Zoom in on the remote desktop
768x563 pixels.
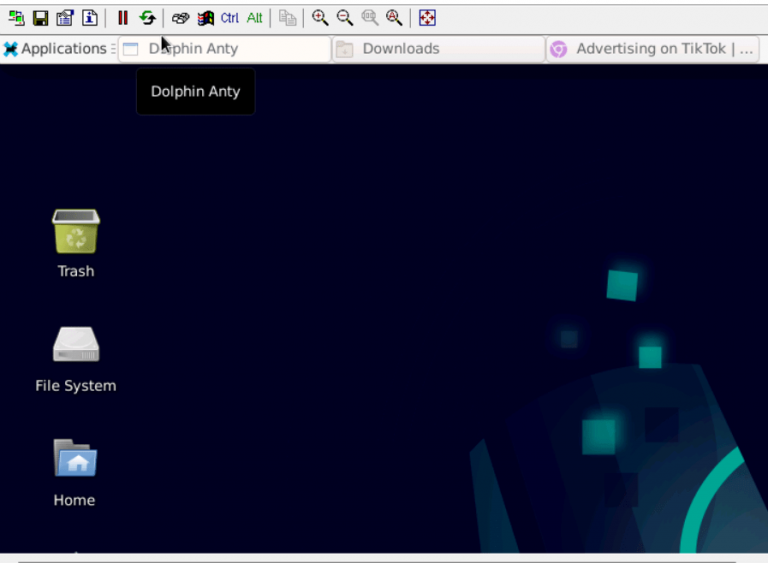(x=320, y=18)
